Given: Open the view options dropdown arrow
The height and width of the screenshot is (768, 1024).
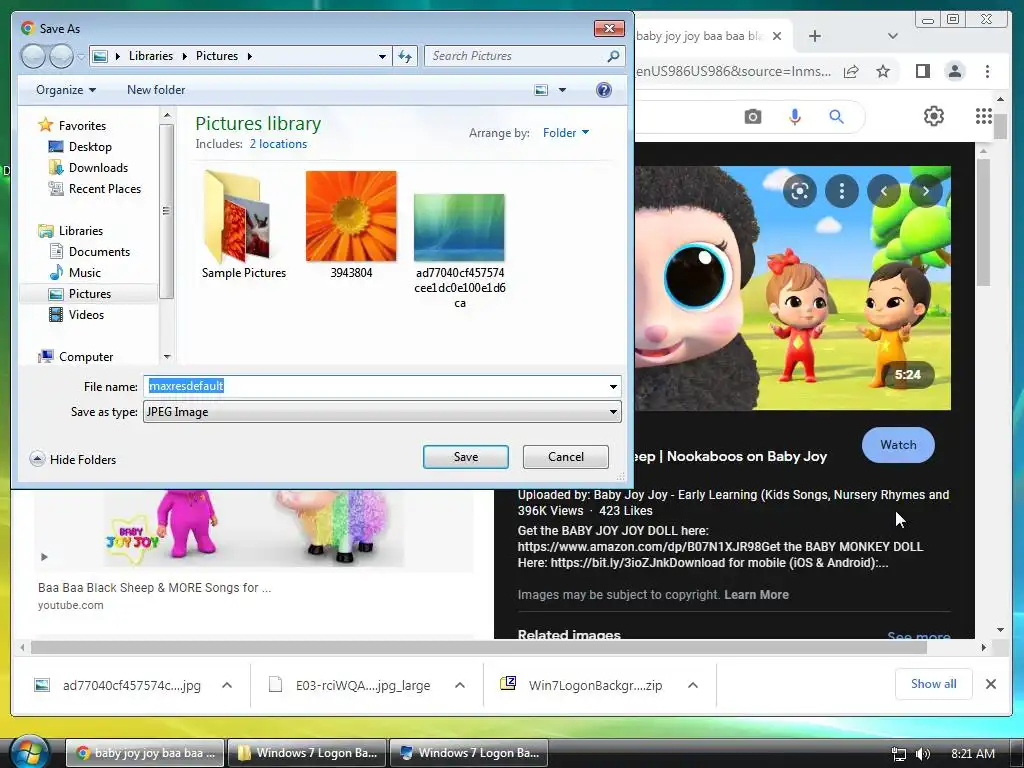Looking at the screenshot, I should pos(562,90).
